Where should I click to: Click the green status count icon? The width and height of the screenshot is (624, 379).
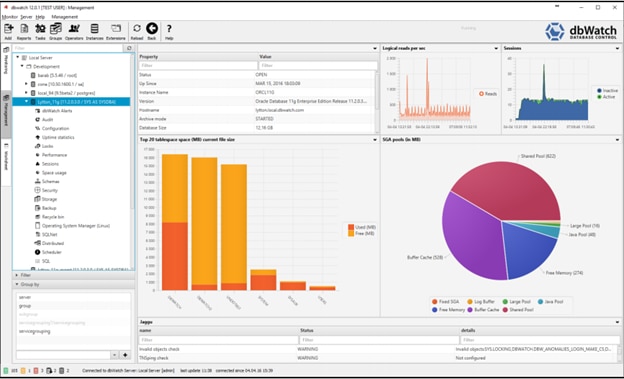(x=6, y=371)
